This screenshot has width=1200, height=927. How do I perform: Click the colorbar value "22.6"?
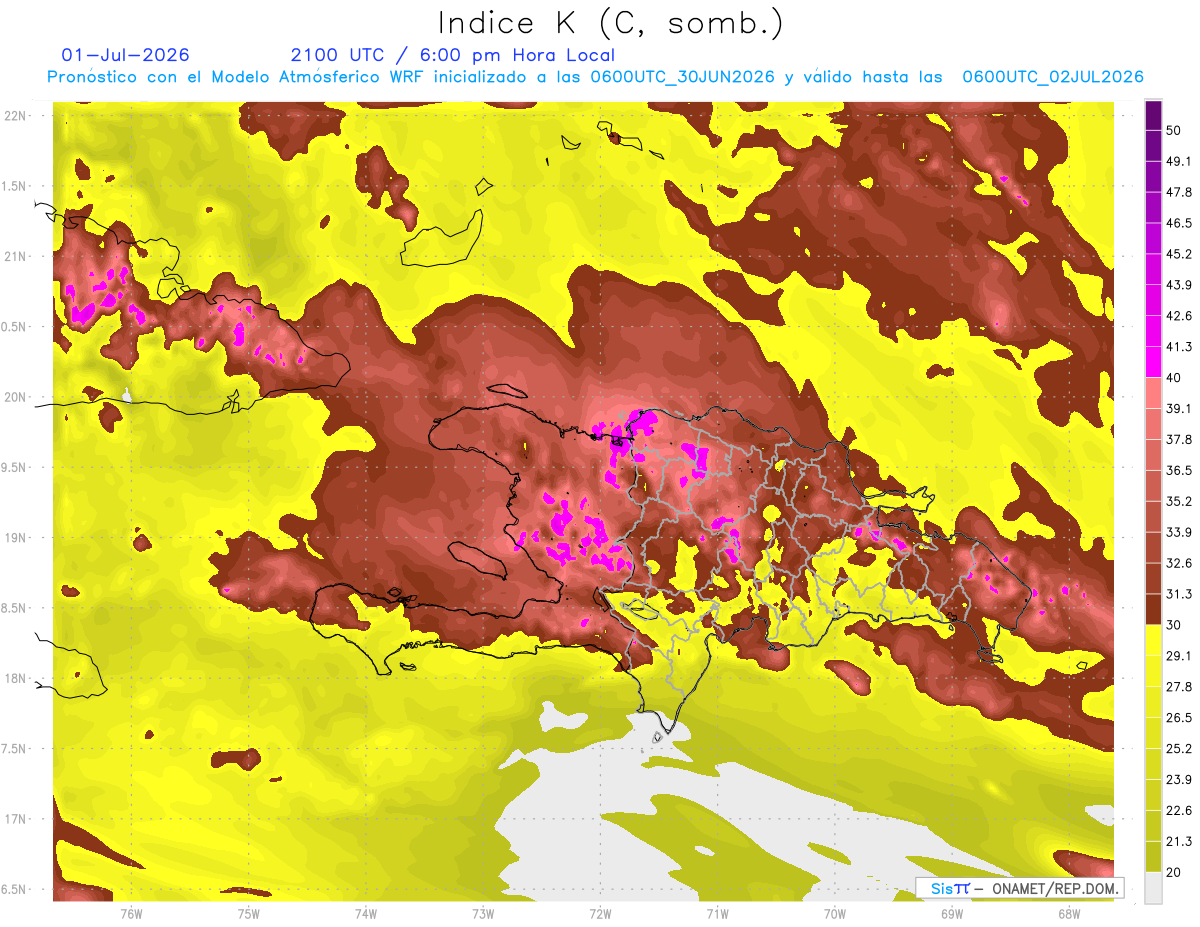[1180, 810]
